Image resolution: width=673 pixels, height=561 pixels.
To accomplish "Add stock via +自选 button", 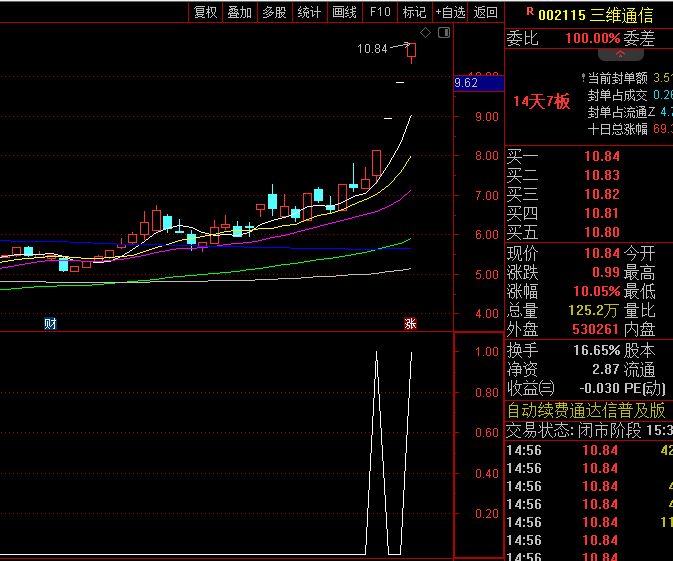I will pos(450,12).
